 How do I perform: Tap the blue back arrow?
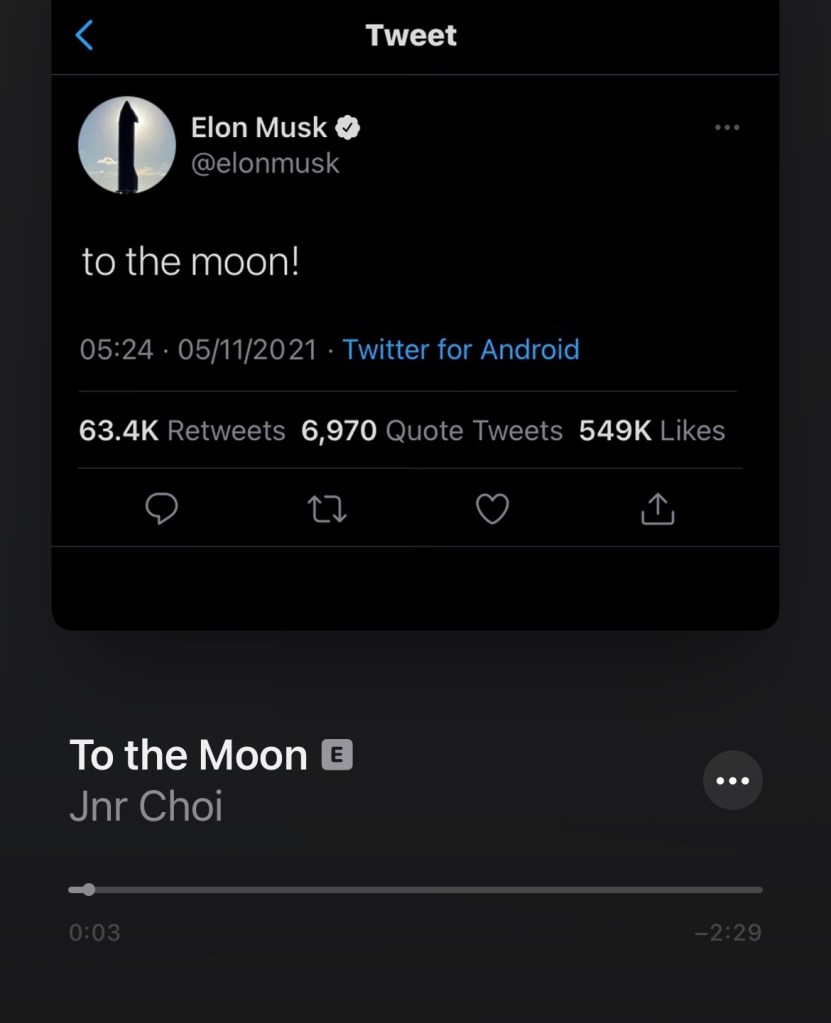point(85,36)
